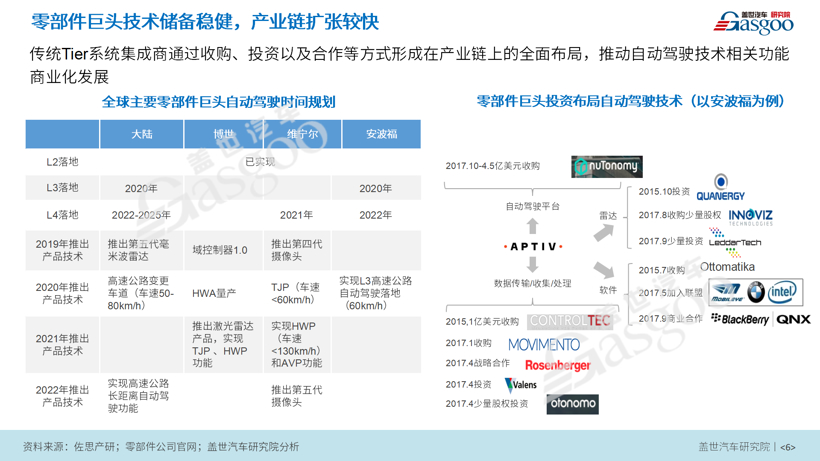Click the 2015,1亿美元收购 text

pyautogui.click(x=482, y=321)
